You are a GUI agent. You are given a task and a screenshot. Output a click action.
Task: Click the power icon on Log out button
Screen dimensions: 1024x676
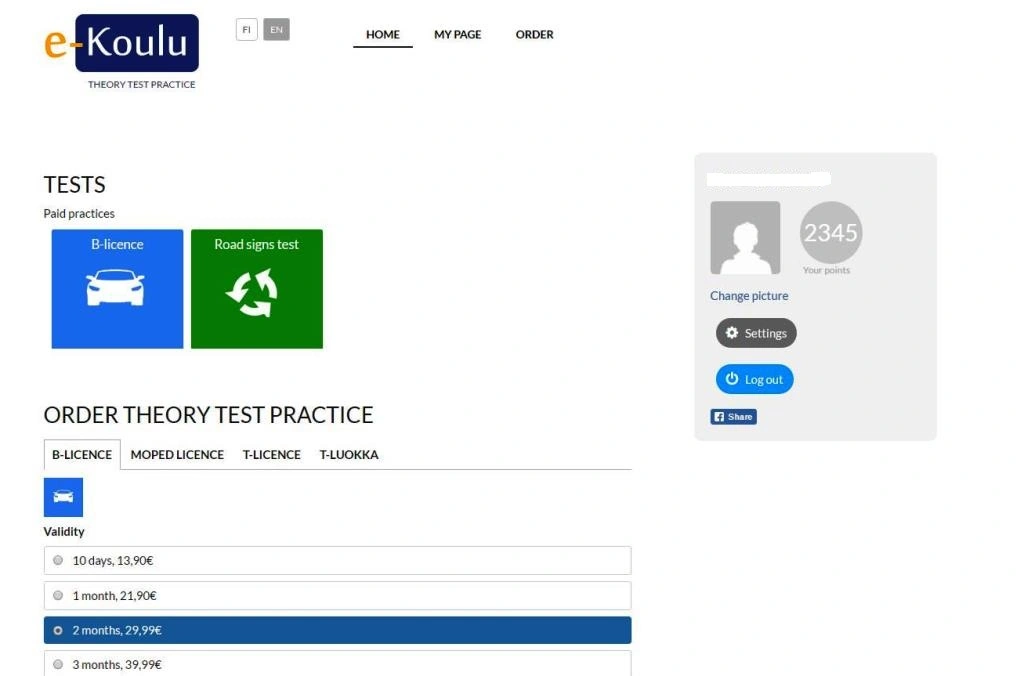coord(731,379)
